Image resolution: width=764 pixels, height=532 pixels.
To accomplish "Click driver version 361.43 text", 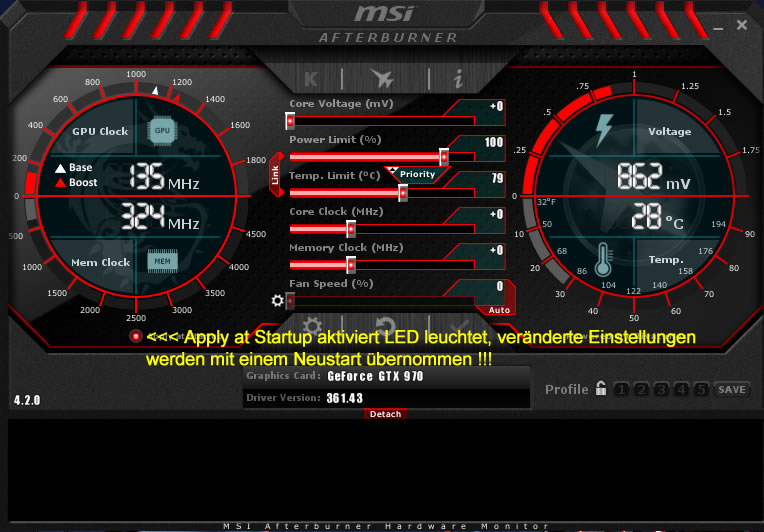I will 344,398.
